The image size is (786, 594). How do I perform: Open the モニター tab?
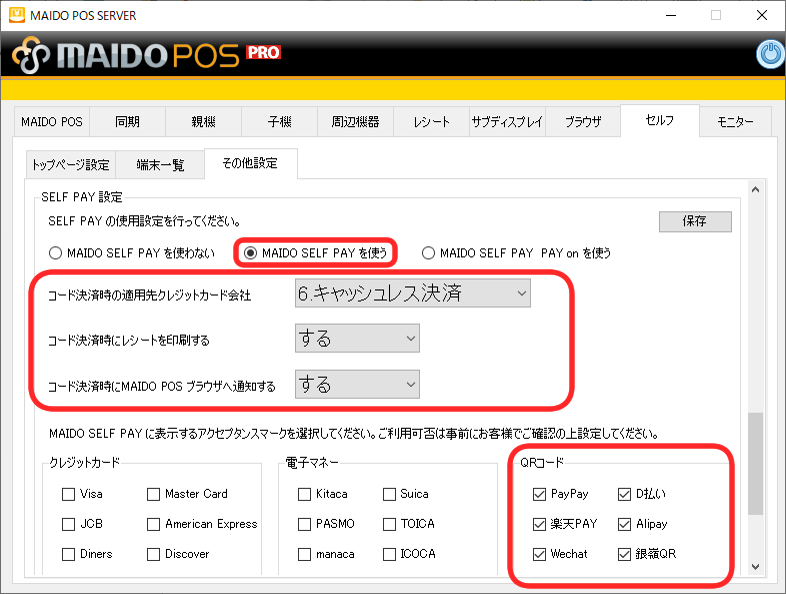[735, 122]
